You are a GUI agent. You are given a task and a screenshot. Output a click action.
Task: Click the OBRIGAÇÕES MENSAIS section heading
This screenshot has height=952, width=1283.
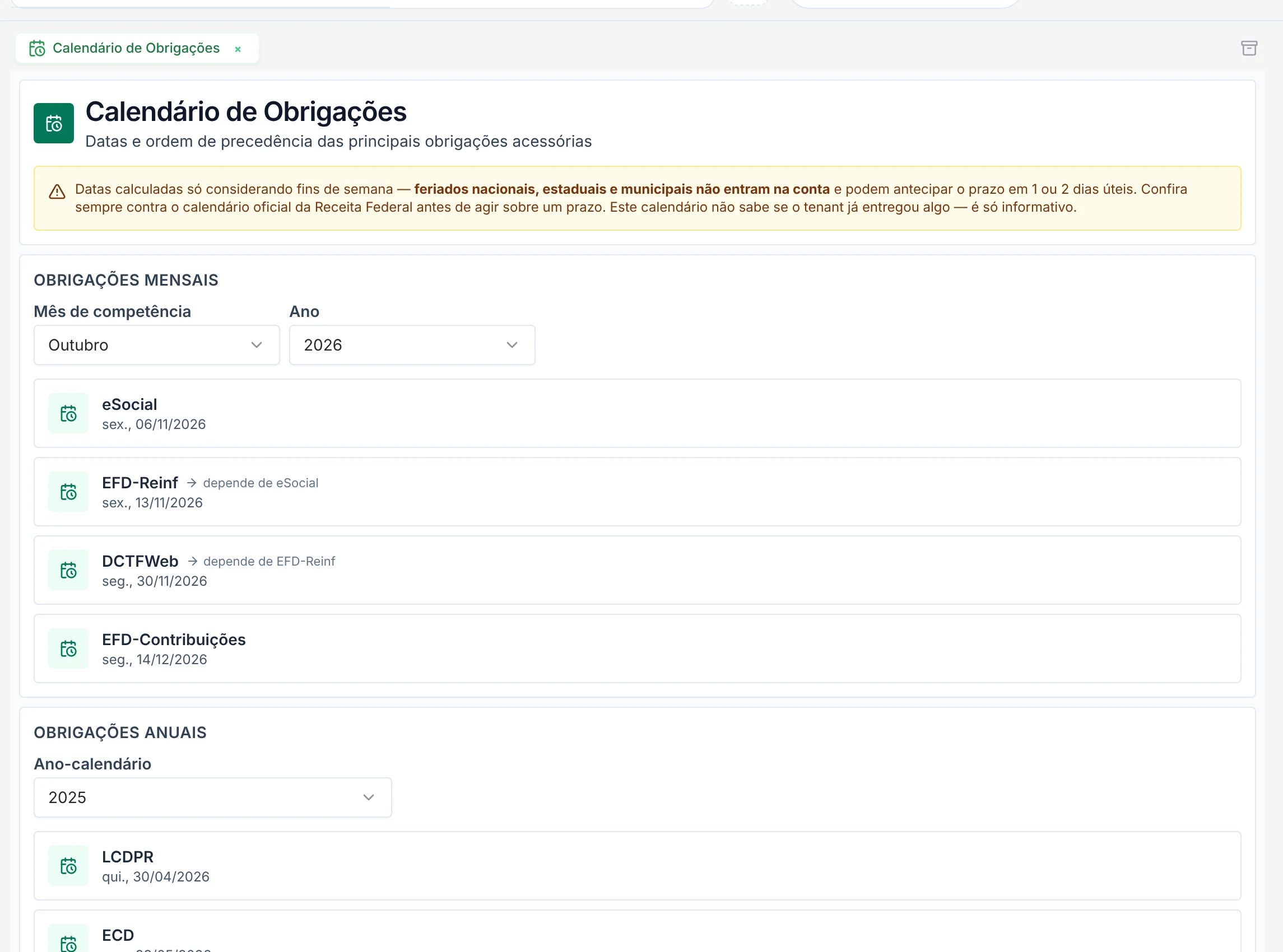coord(126,280)
